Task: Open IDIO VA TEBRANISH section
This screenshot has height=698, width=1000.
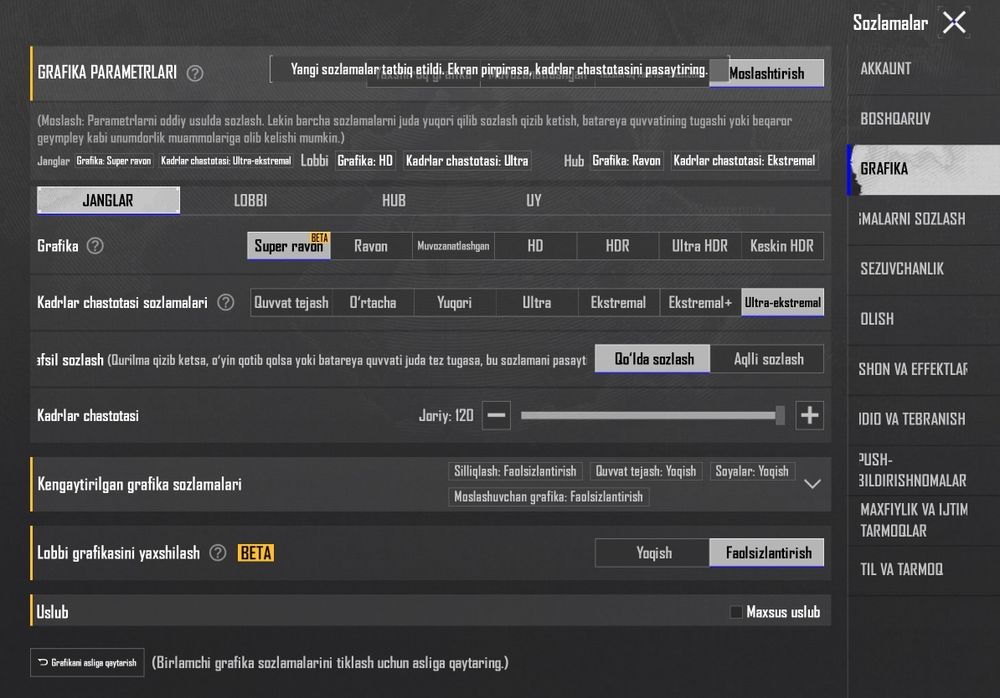Action: point(923,419)
